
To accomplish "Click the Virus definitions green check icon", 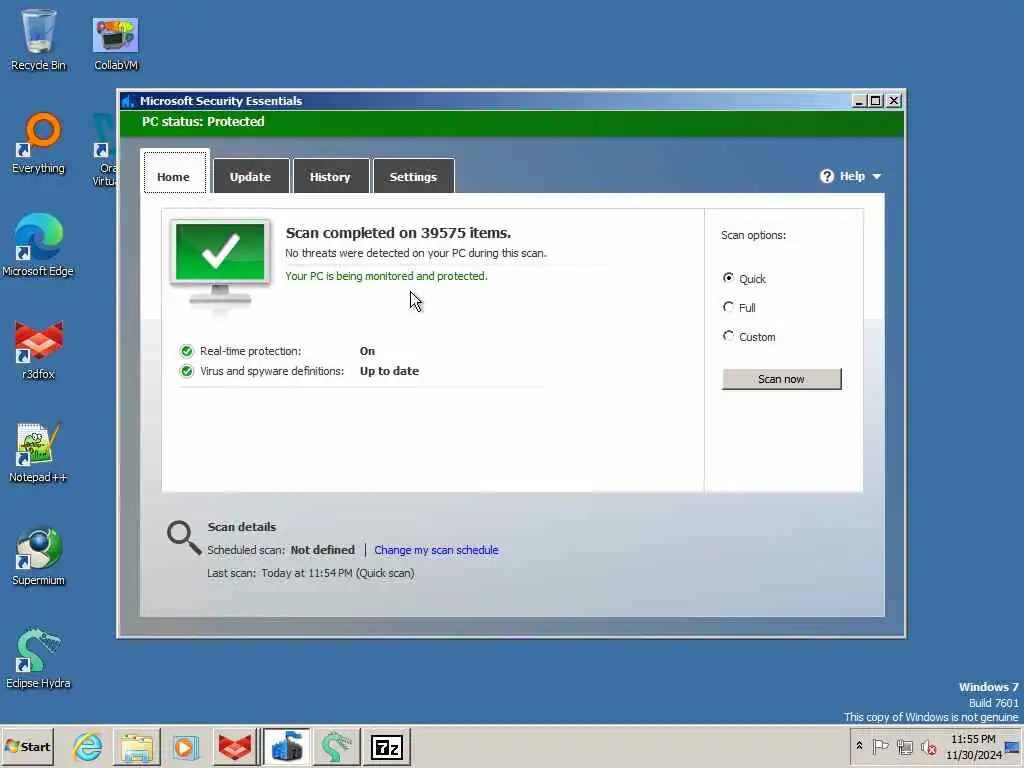I will coord(187,371).
